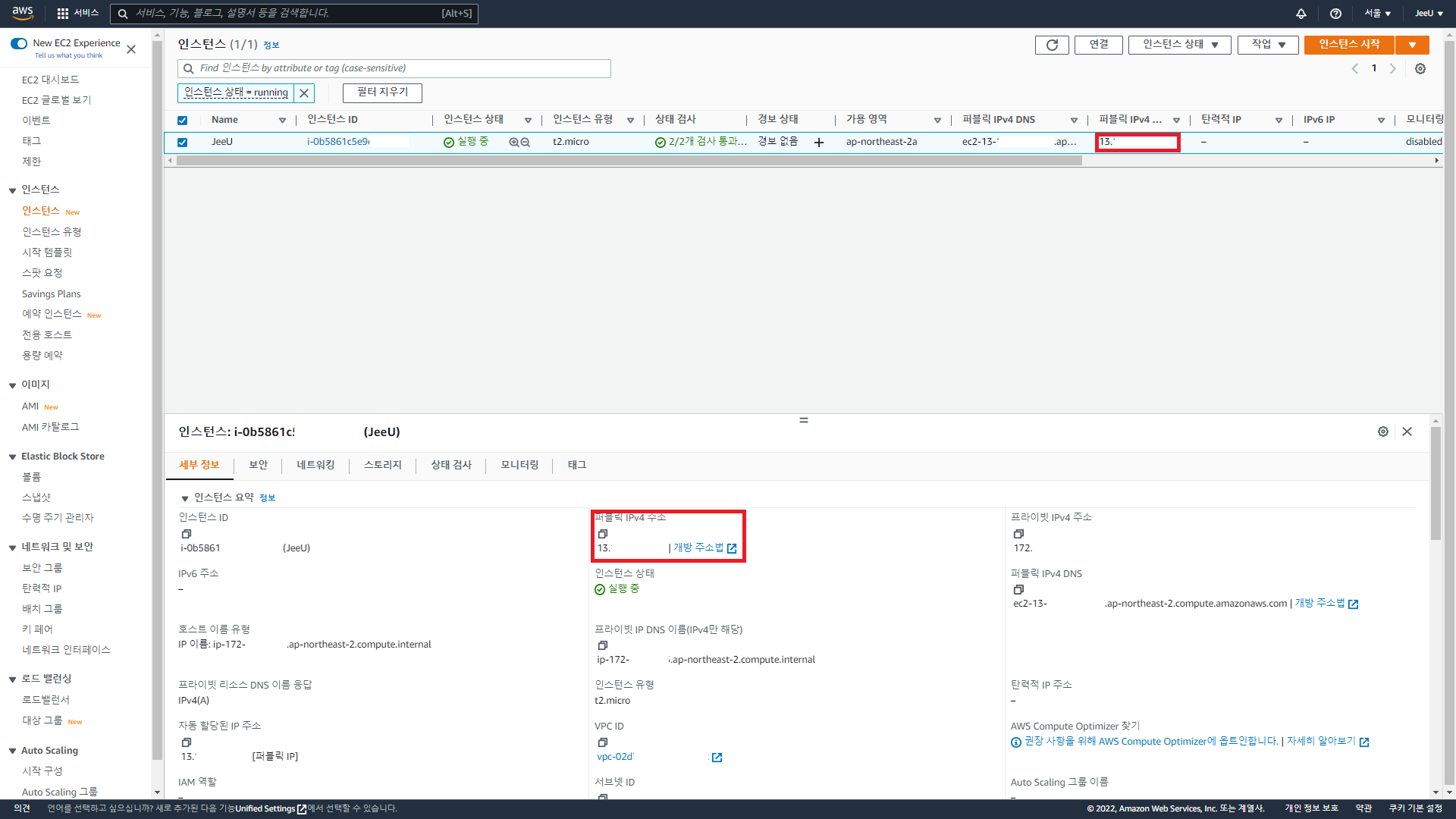Click the 필터 지우기 button

point(382,92)
